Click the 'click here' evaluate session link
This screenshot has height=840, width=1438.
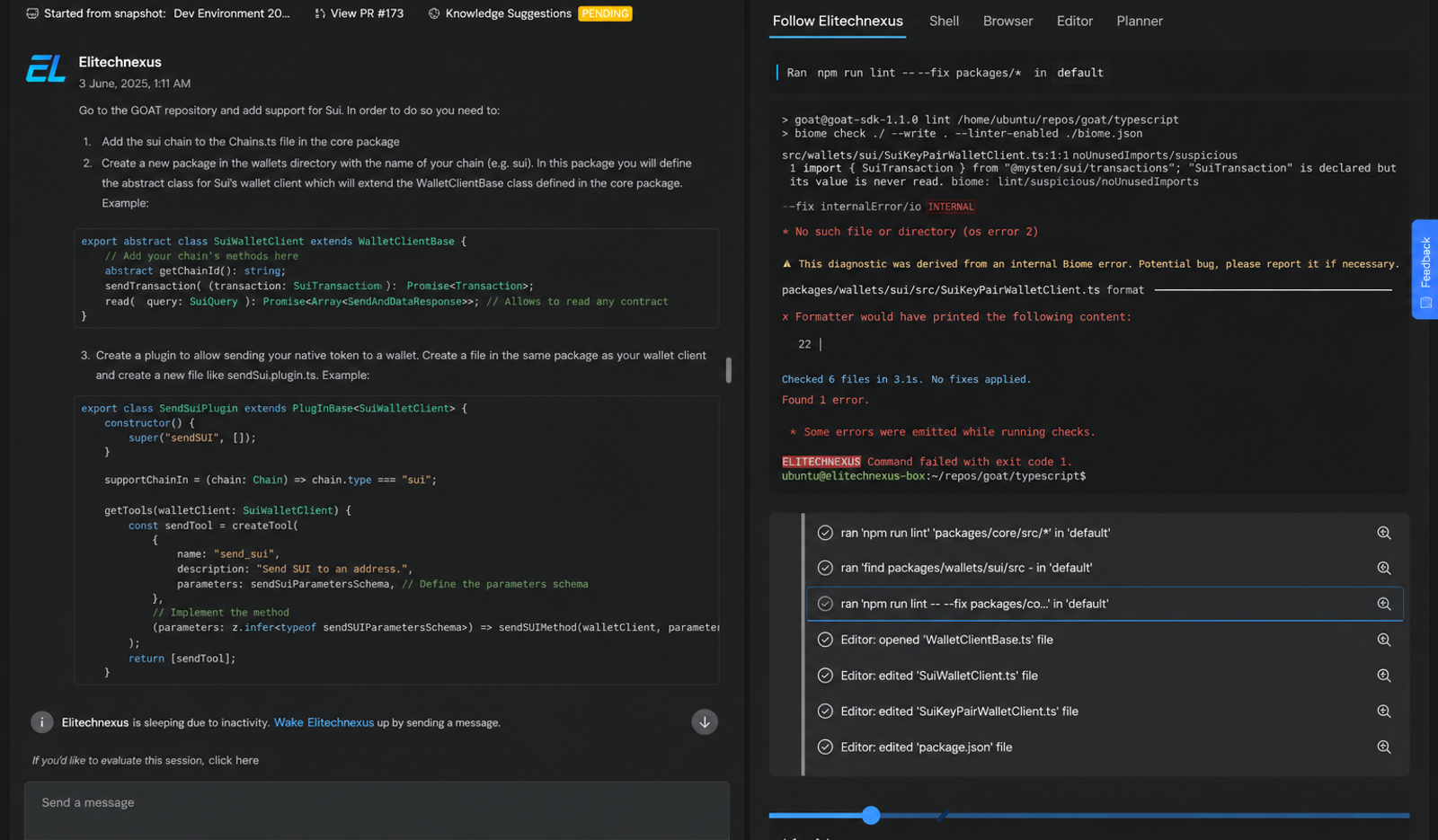pyautogui.click(x=234, y=760)
